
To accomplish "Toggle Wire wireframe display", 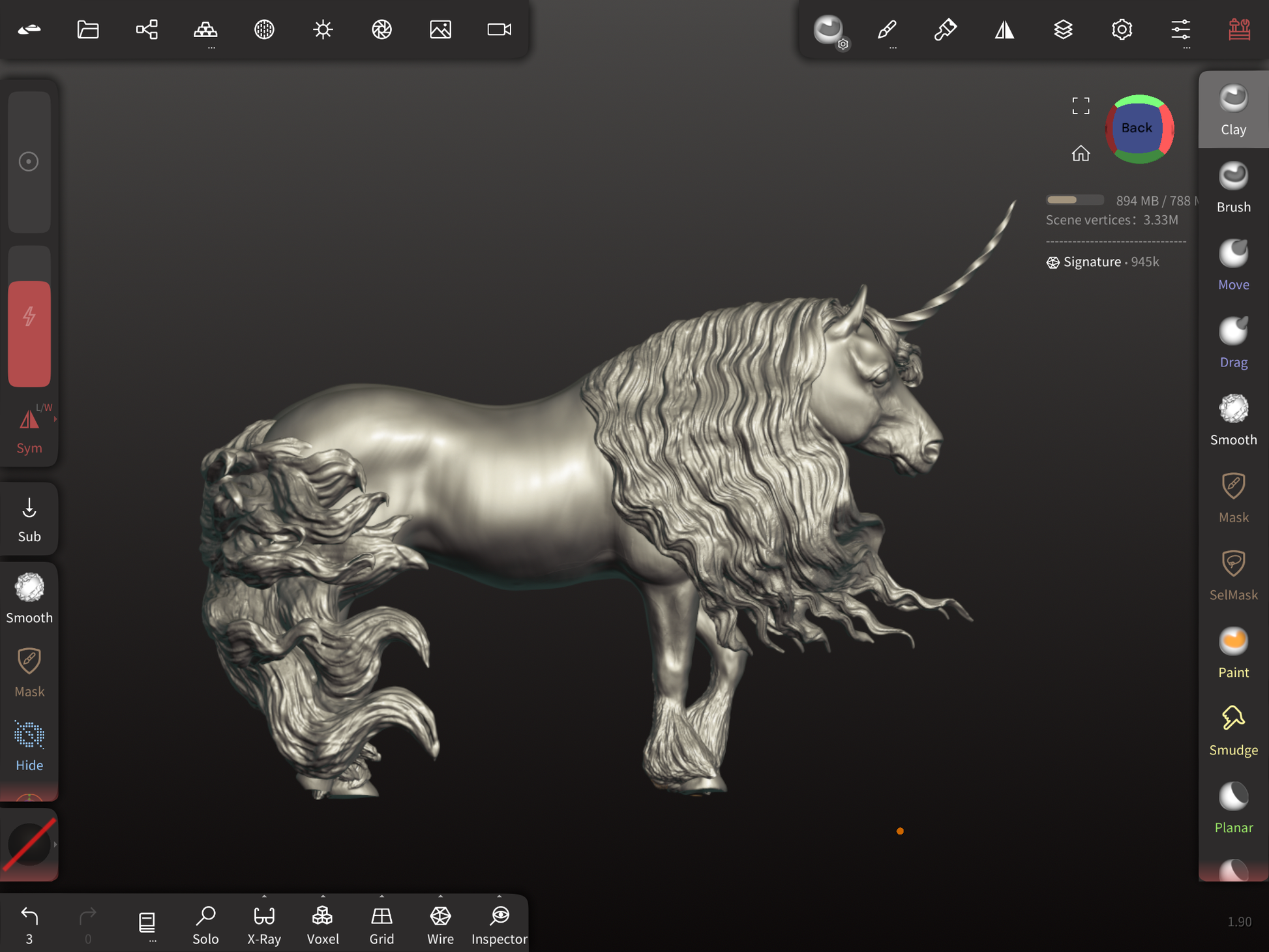I will 440,924.
